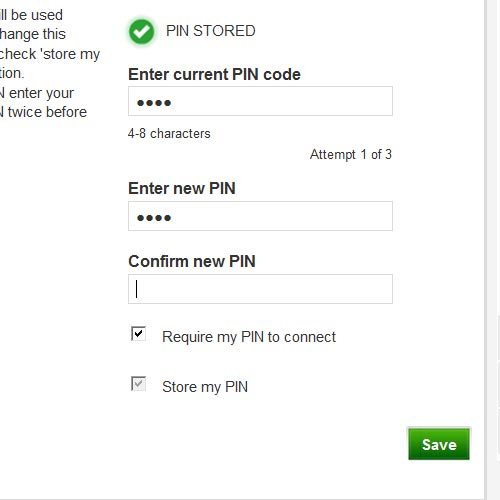Click the Confirm new PIN heading
This screenshot has width=500, height=500.
pos(192,261)
